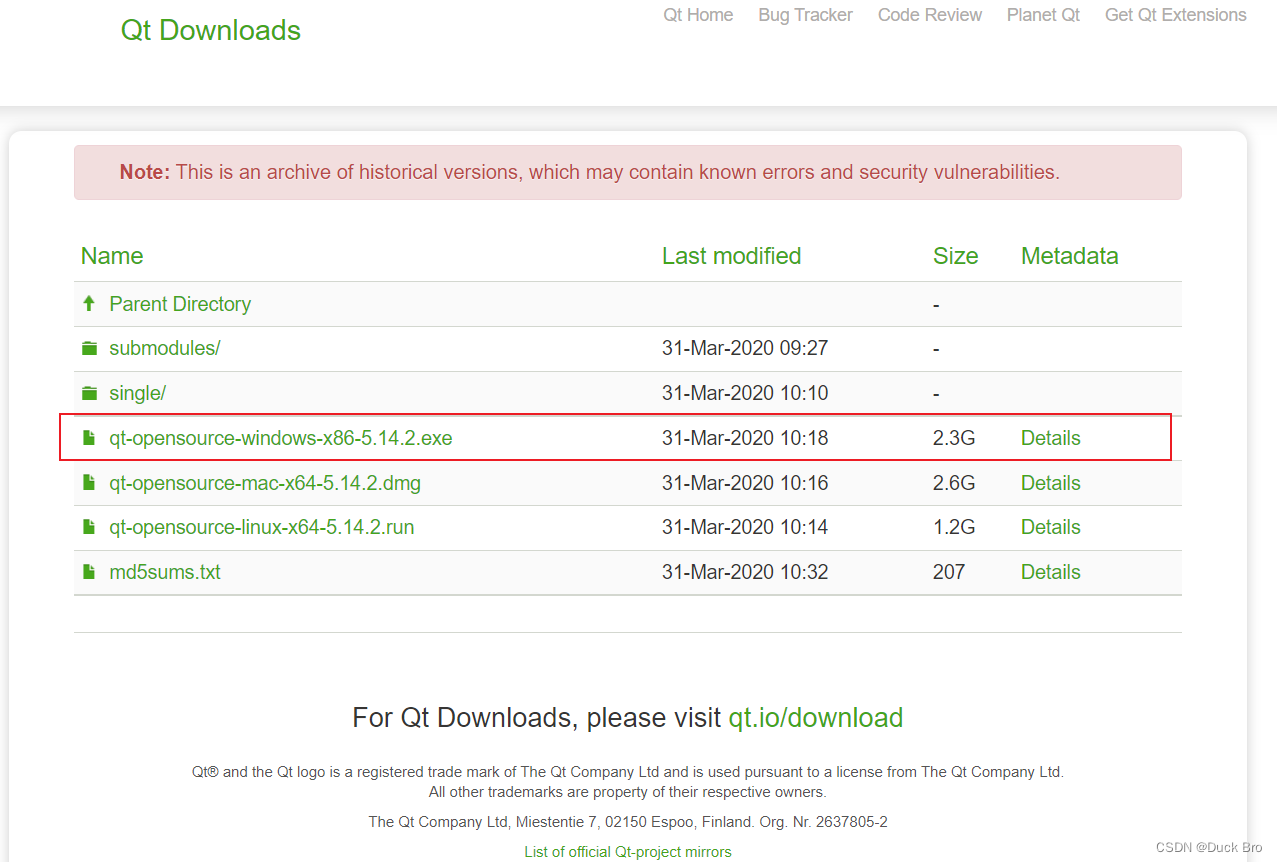Open the single/ folder
The height and width of the screenshot is (862, 1277).
click(138, 393)
